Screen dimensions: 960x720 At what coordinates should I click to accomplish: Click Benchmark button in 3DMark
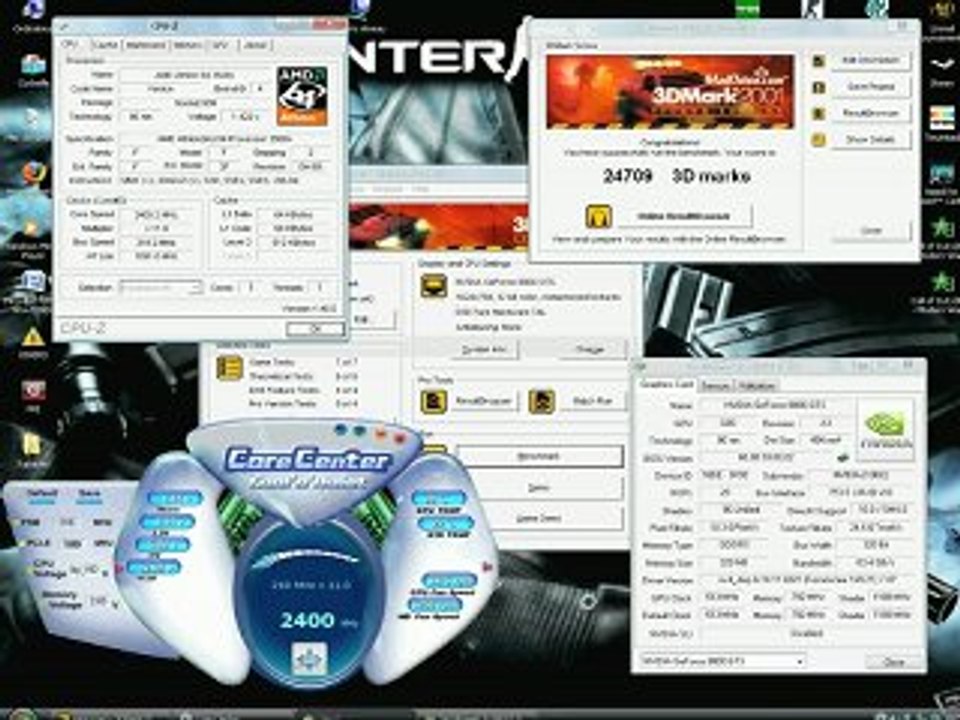[x=539, y=456]
